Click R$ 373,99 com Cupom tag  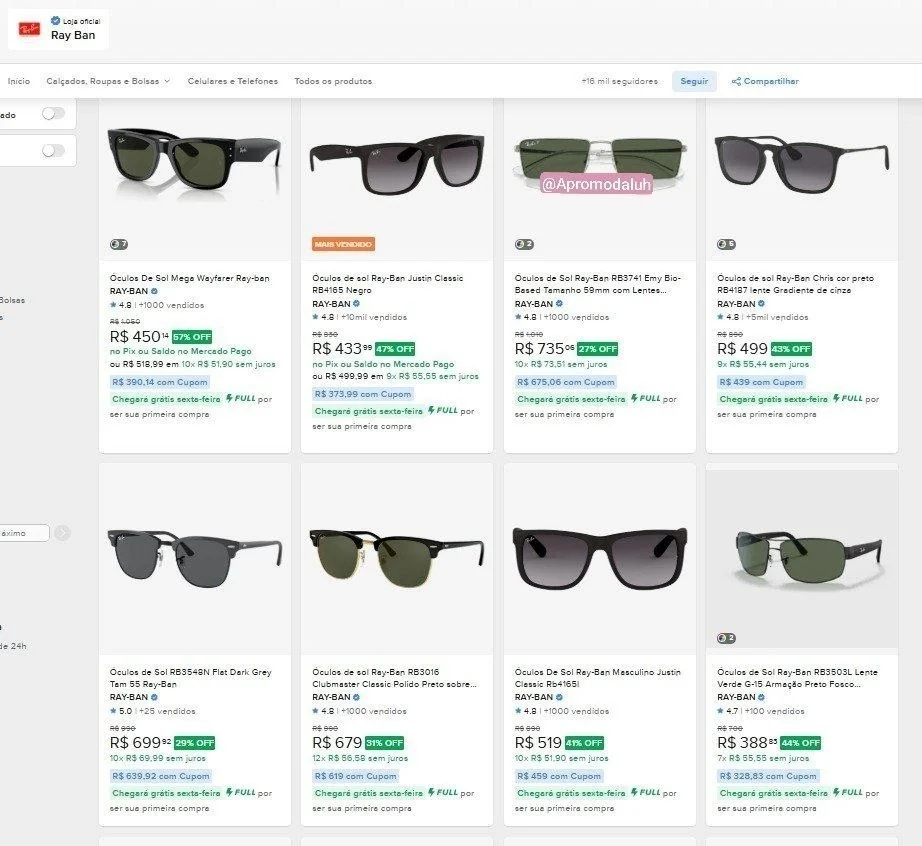click(x=363, y=394)
